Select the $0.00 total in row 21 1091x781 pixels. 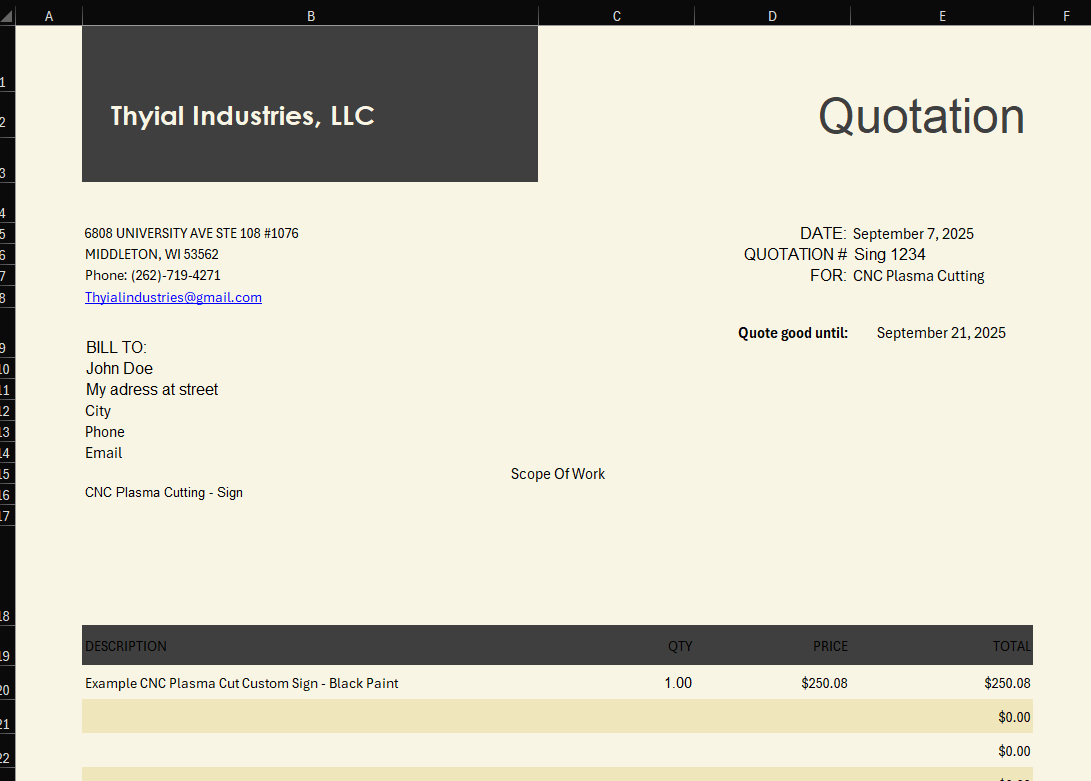(1014, 717)
